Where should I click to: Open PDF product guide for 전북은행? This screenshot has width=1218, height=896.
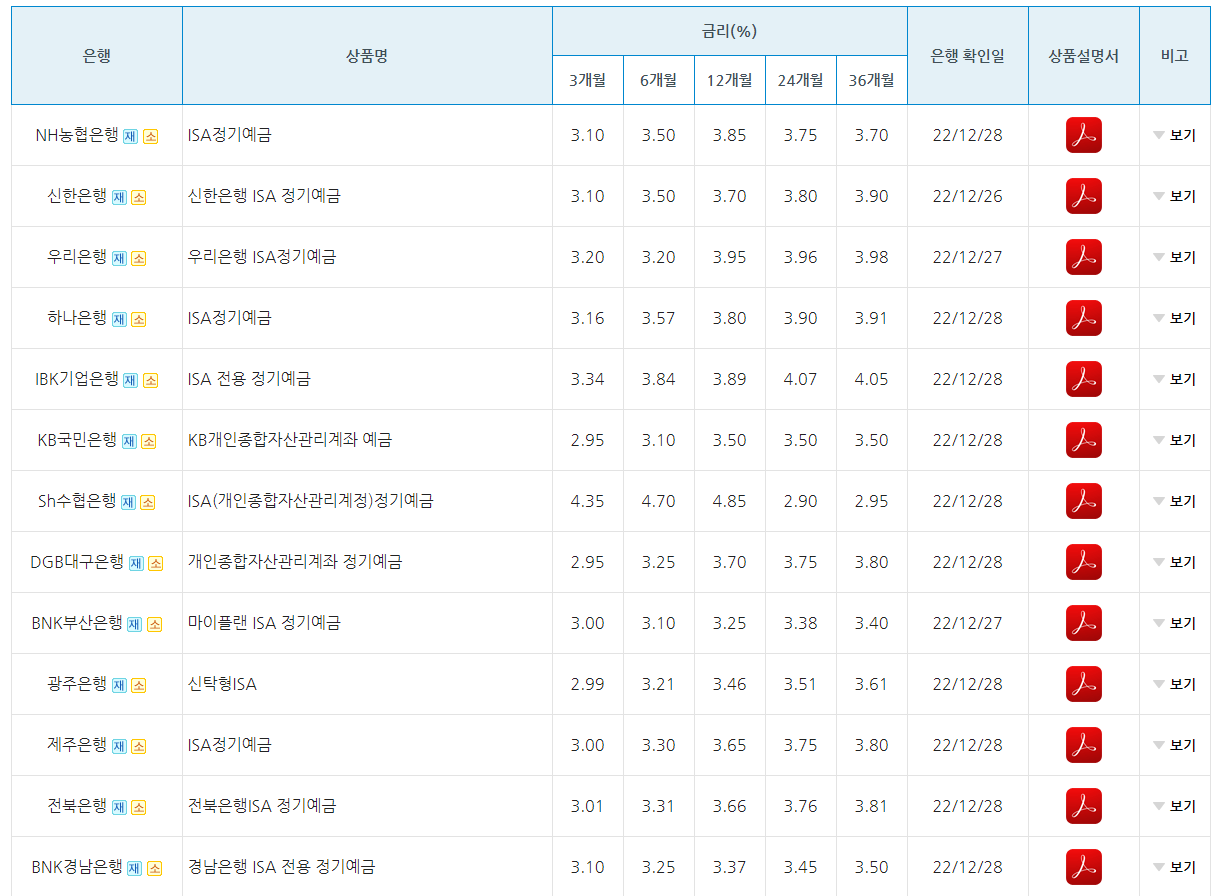[x=1083, y=806]
